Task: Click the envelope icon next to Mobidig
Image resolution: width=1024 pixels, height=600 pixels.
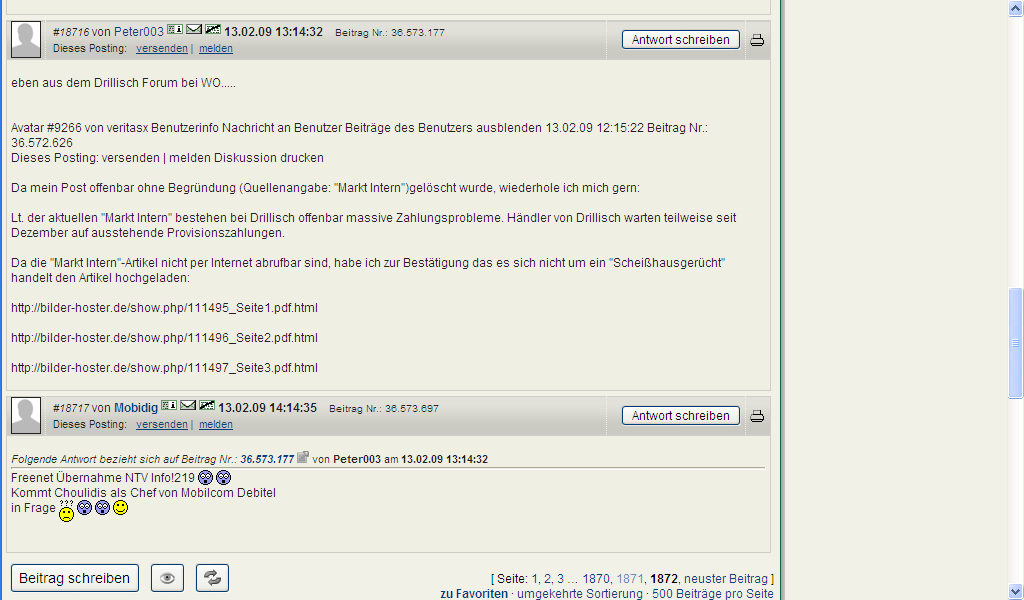Action: [188, 407]
